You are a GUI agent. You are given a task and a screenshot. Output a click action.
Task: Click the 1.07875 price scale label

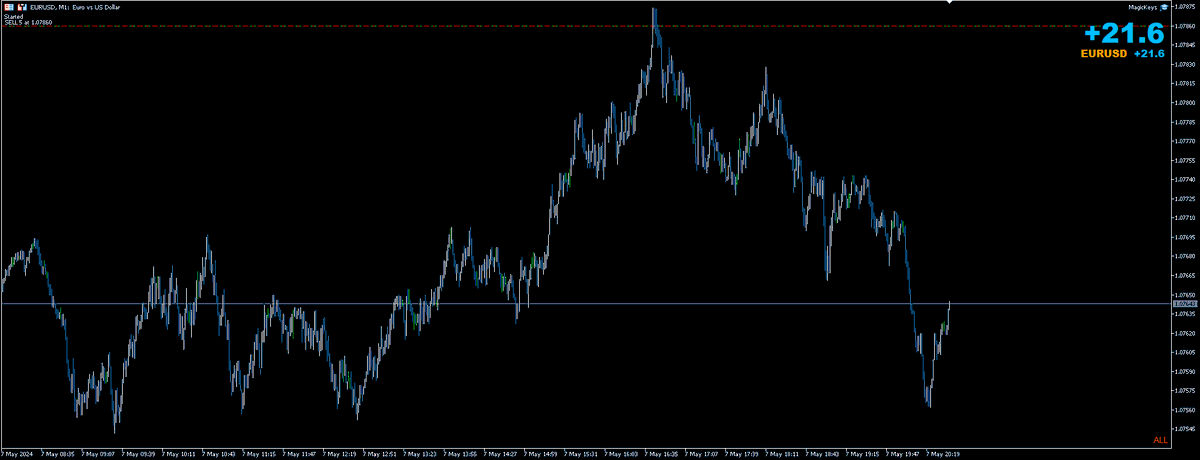coord(1183,7)
